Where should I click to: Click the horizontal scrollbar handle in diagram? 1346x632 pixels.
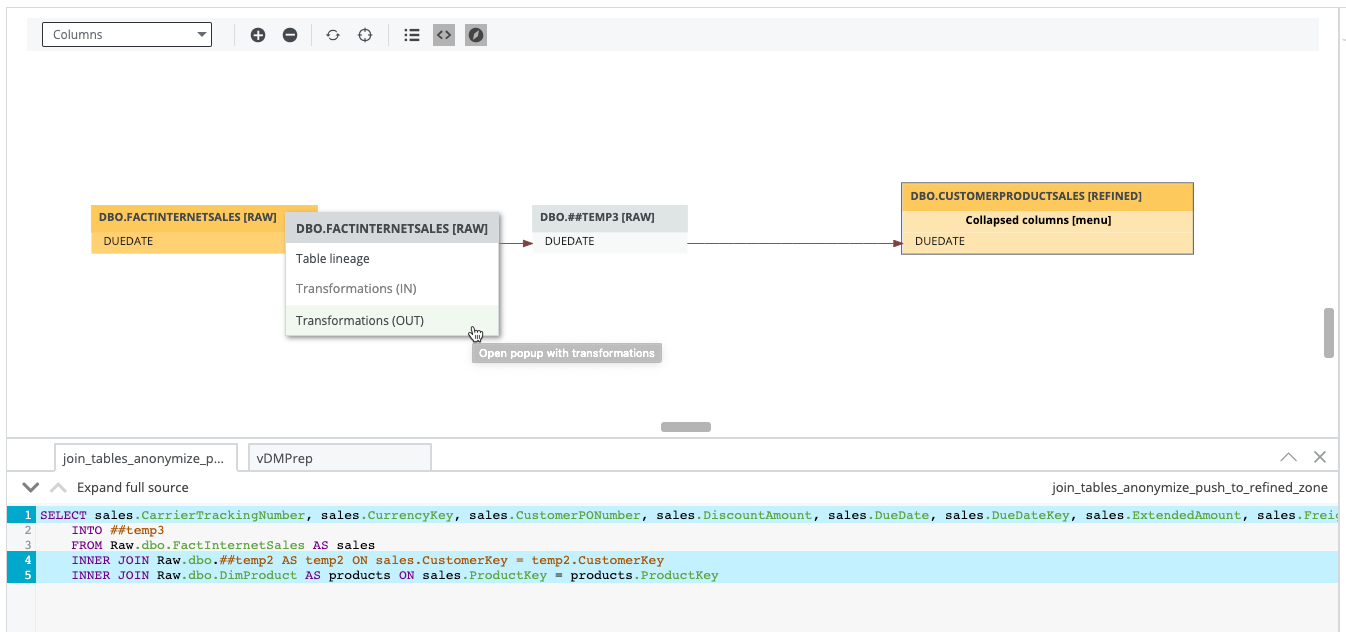[686, 427]
